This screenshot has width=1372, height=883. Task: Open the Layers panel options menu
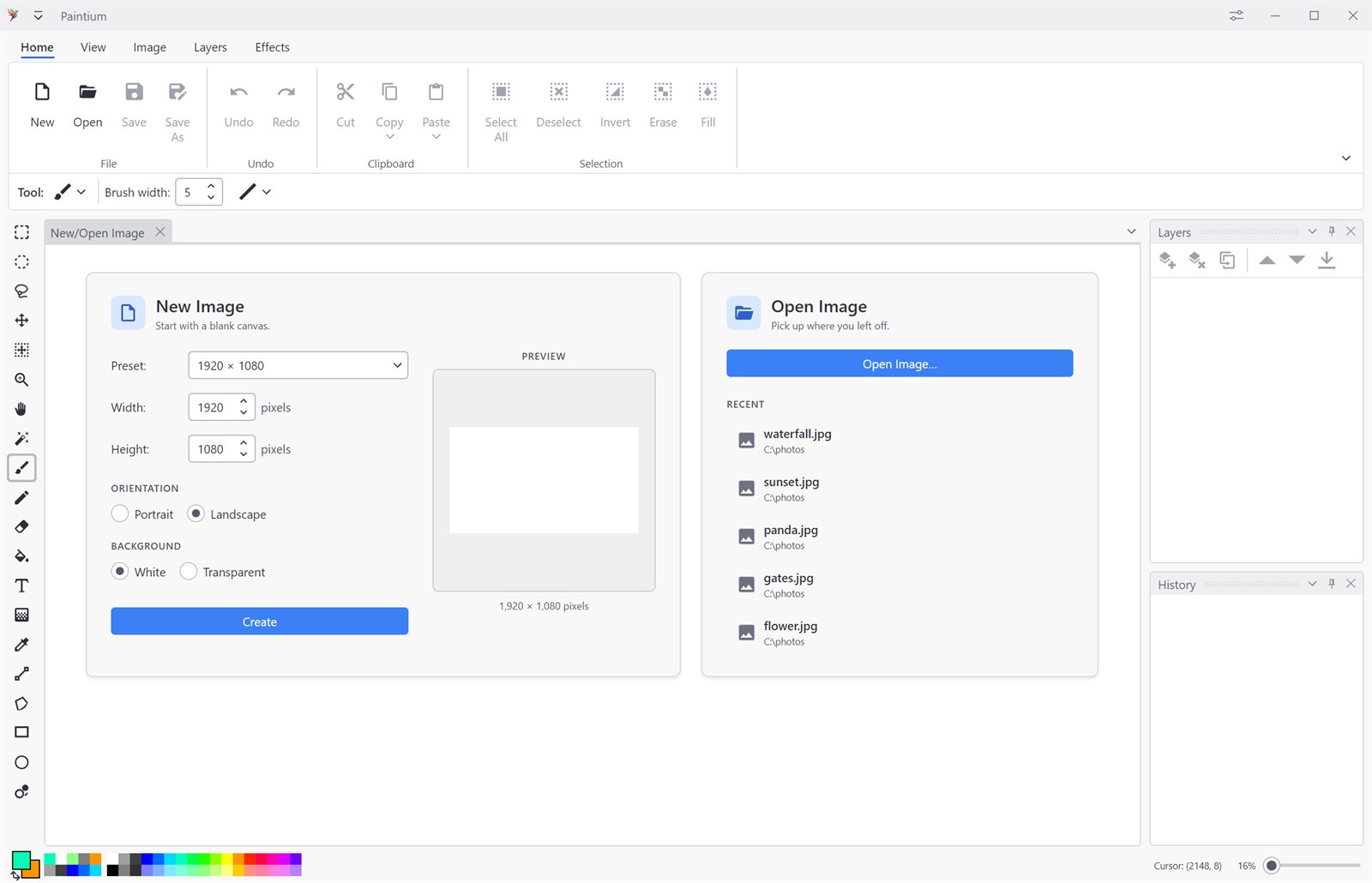pyautogui.click(x=1312, y=231)
